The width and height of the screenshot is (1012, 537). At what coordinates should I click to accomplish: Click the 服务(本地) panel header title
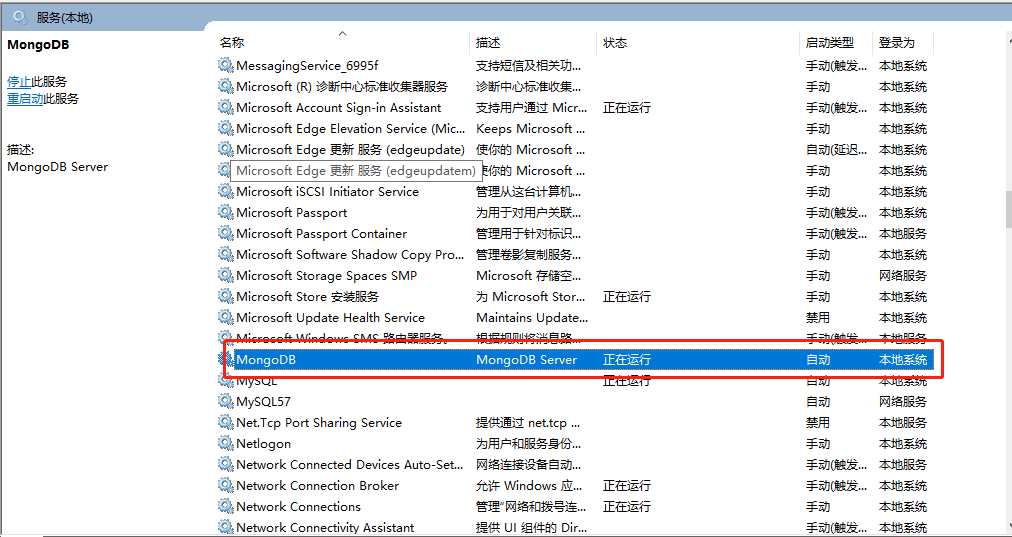(65, 18)
